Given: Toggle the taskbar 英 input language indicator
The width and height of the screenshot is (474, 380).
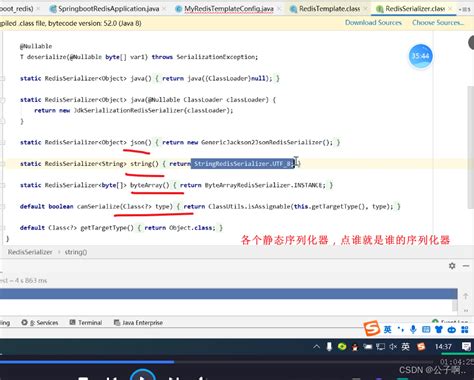Looking at the screenshot, I should [405, 347].
